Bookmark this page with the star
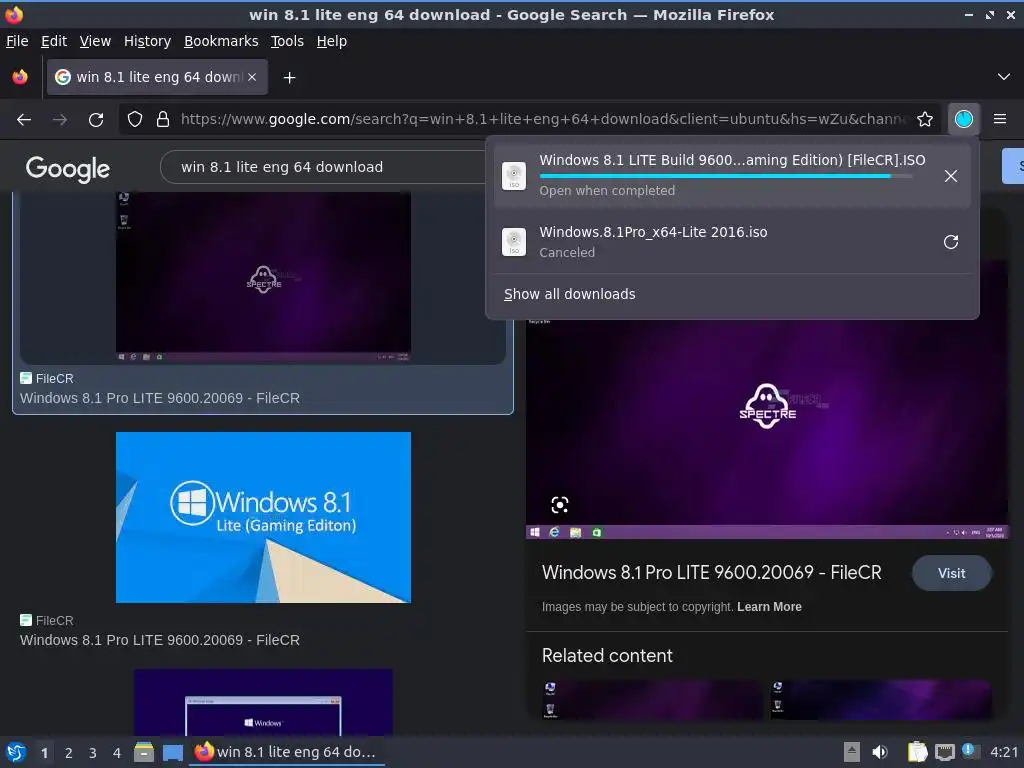This screenshot has width=1024, height=768. 925,119
